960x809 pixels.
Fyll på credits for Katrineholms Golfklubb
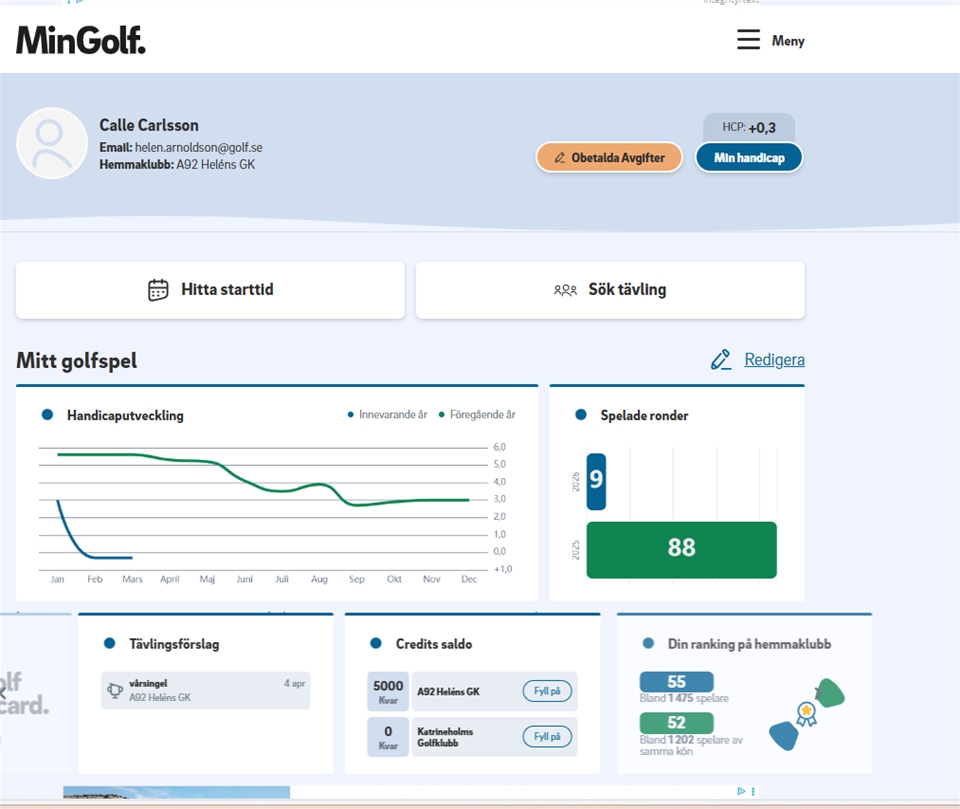tap(547, 737)
